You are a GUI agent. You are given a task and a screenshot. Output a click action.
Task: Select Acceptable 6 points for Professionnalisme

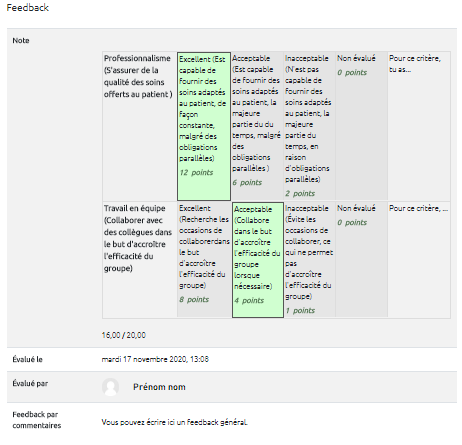(x=257, y=126)
